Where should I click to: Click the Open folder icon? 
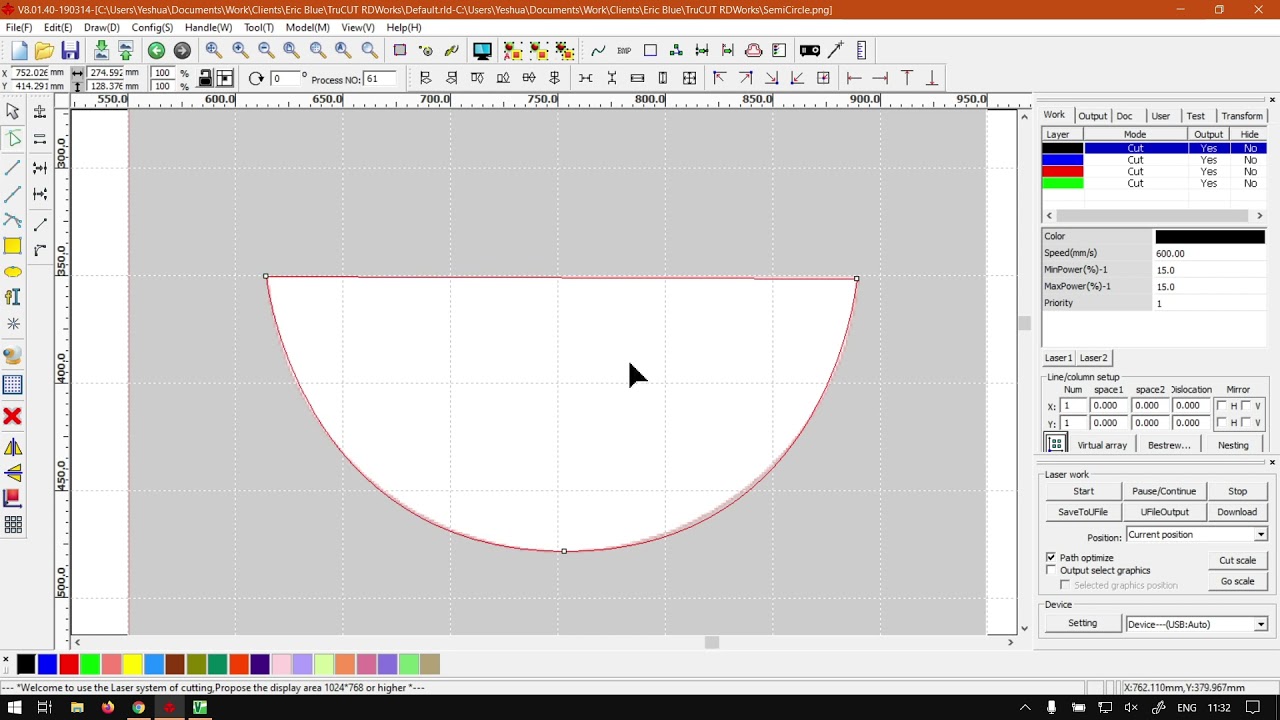[44, 51]
